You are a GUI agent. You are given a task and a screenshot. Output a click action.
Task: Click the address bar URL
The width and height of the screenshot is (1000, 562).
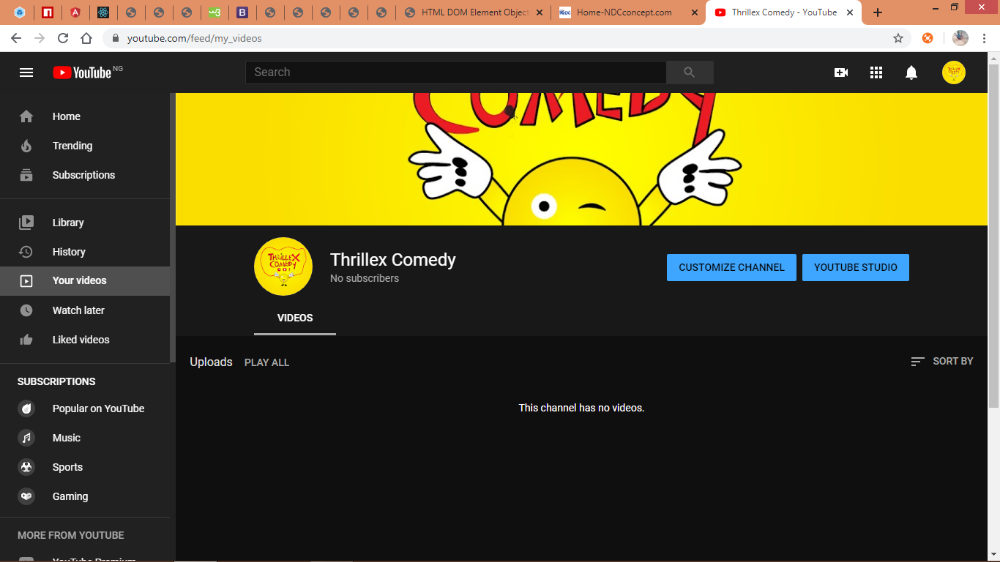coord(194,38)
